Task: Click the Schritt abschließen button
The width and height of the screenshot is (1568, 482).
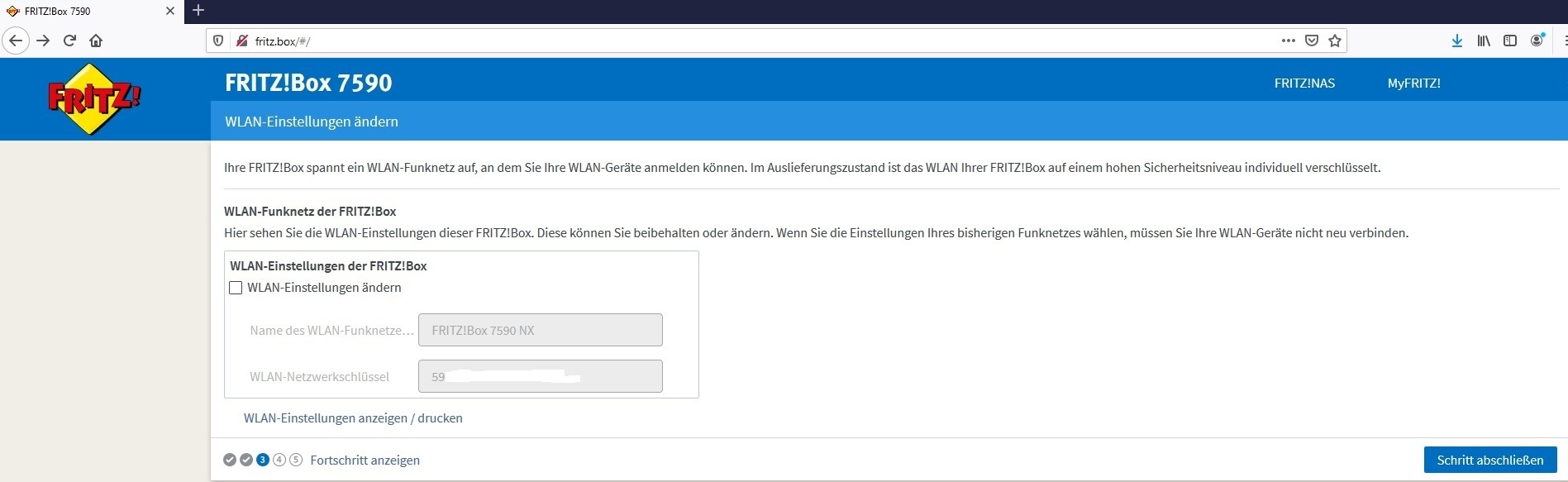Action: (x=1490, y=461)
